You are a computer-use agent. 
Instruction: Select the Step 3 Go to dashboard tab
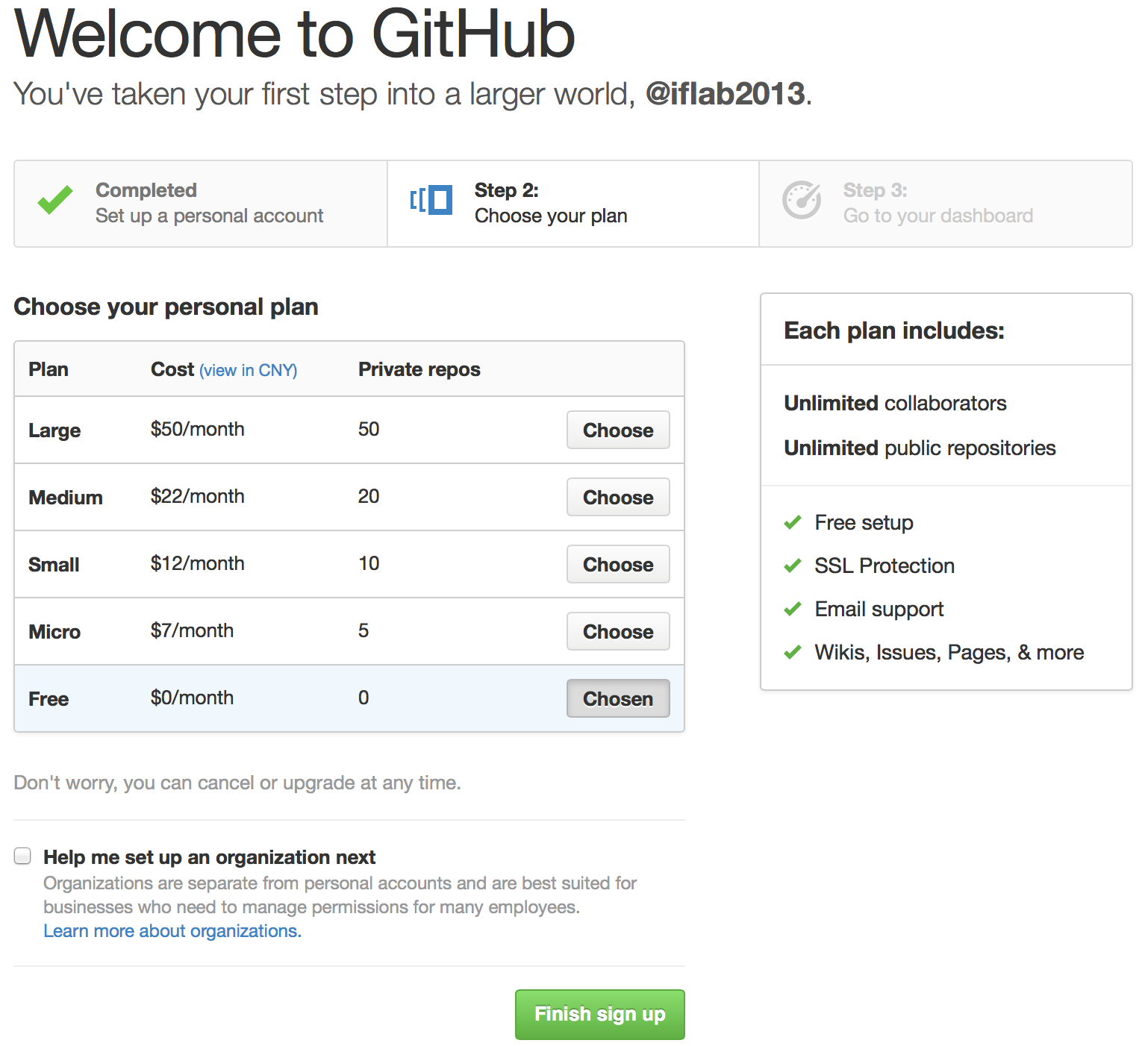946,204
